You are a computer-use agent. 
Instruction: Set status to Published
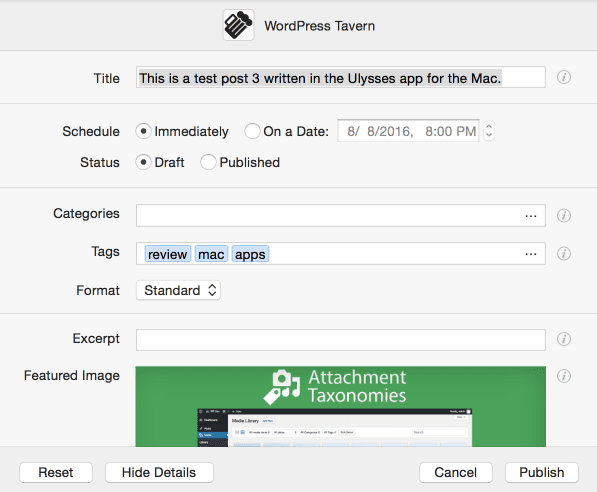coord(208,162)
